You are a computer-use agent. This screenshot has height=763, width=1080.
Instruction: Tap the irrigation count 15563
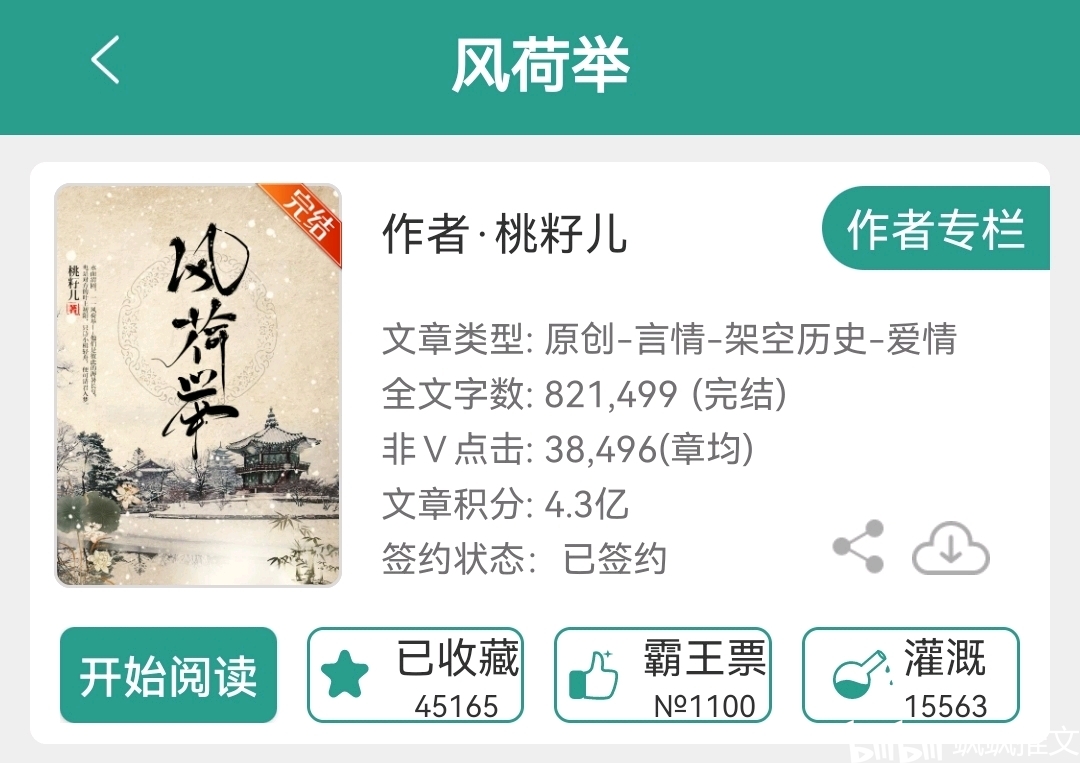tap(946, 706)
